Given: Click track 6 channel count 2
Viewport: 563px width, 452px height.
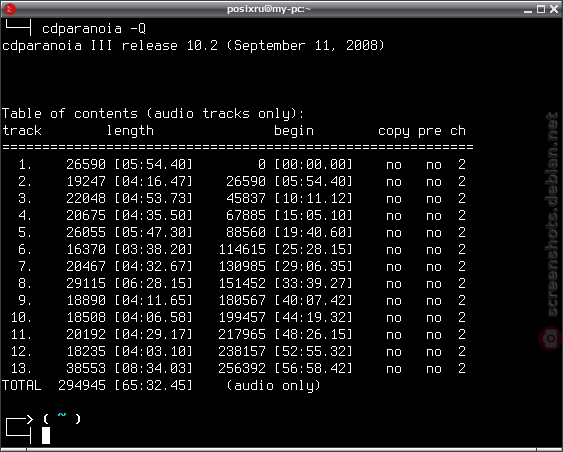Looking at the screenshot, I should coord(462,249).
